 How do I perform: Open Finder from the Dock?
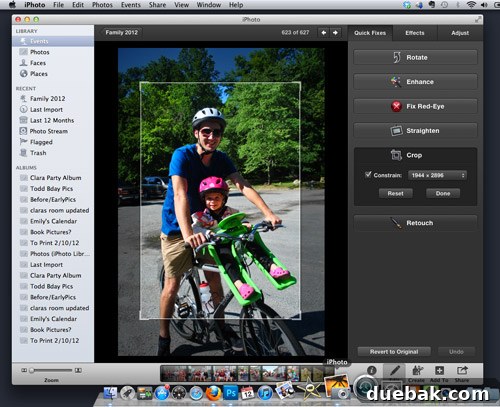(x=110, y=393)
